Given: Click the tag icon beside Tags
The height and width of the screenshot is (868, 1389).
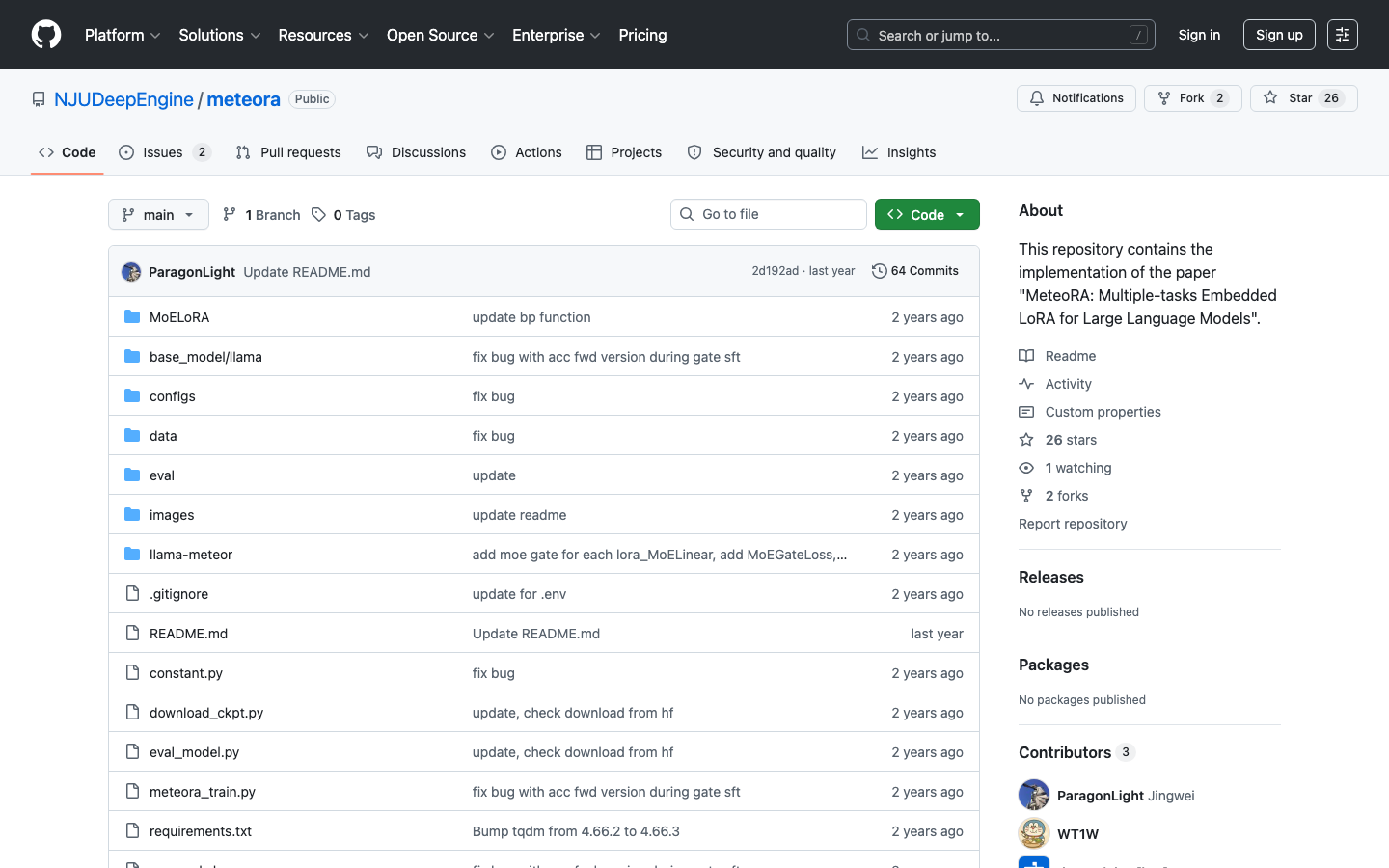Looking at the screenshot, I should 318,215.
